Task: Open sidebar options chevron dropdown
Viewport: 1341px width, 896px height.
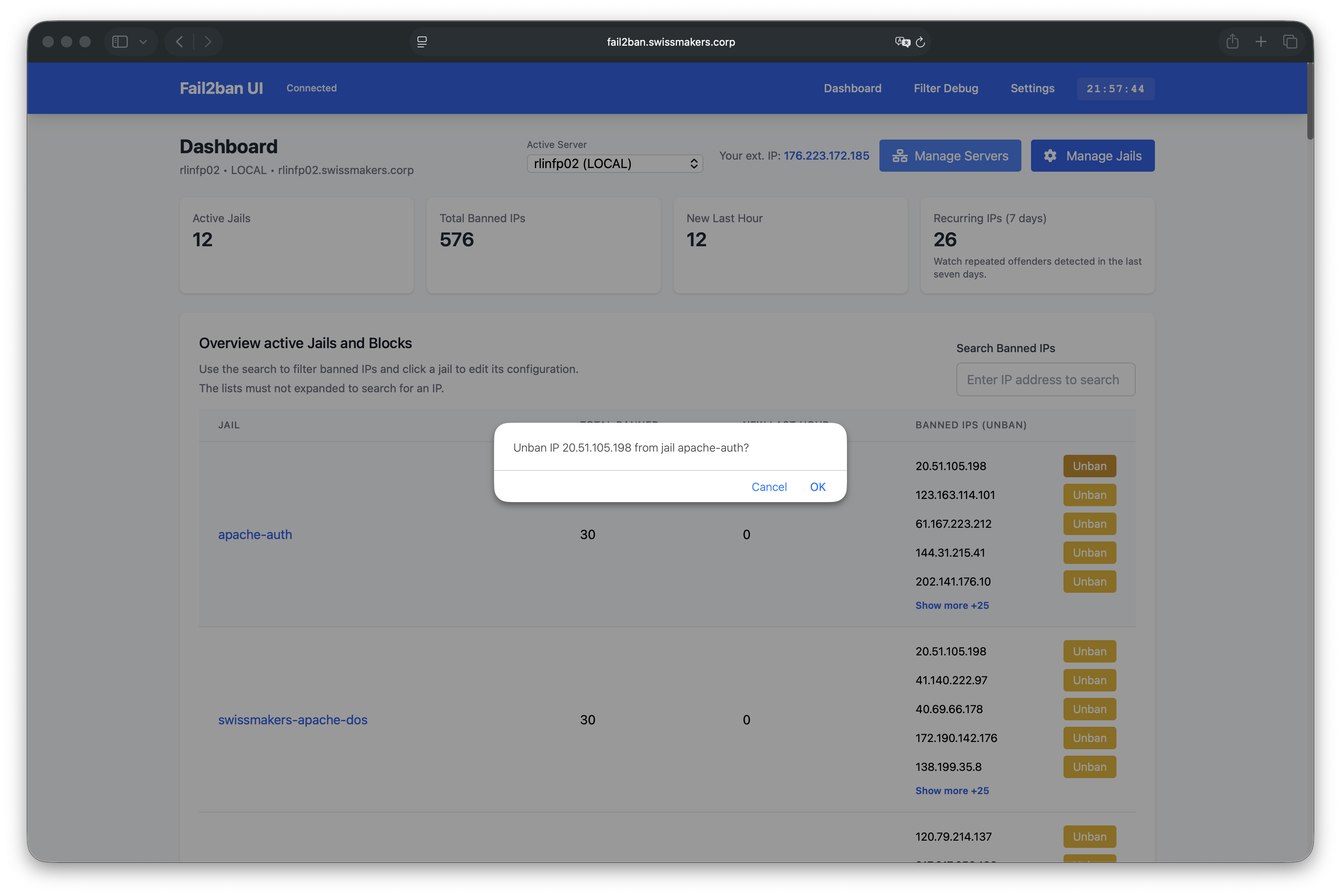Action: coord(144,42)
